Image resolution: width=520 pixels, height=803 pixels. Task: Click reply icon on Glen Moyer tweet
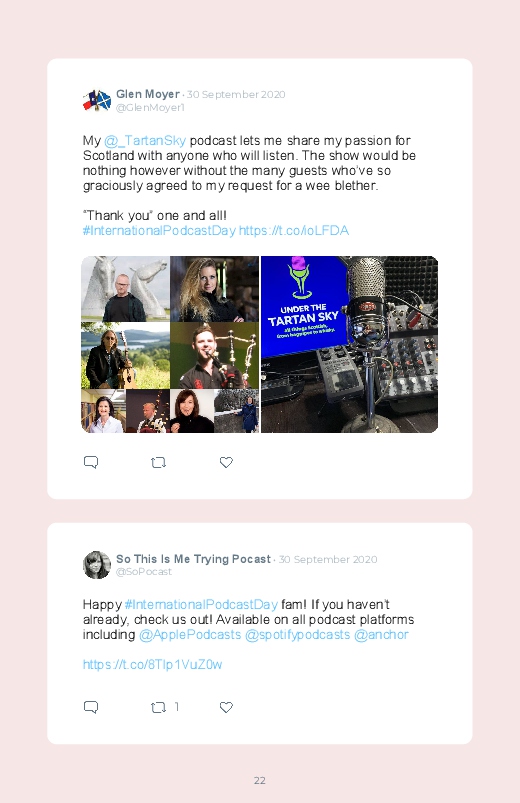click(x=91, y=462)
